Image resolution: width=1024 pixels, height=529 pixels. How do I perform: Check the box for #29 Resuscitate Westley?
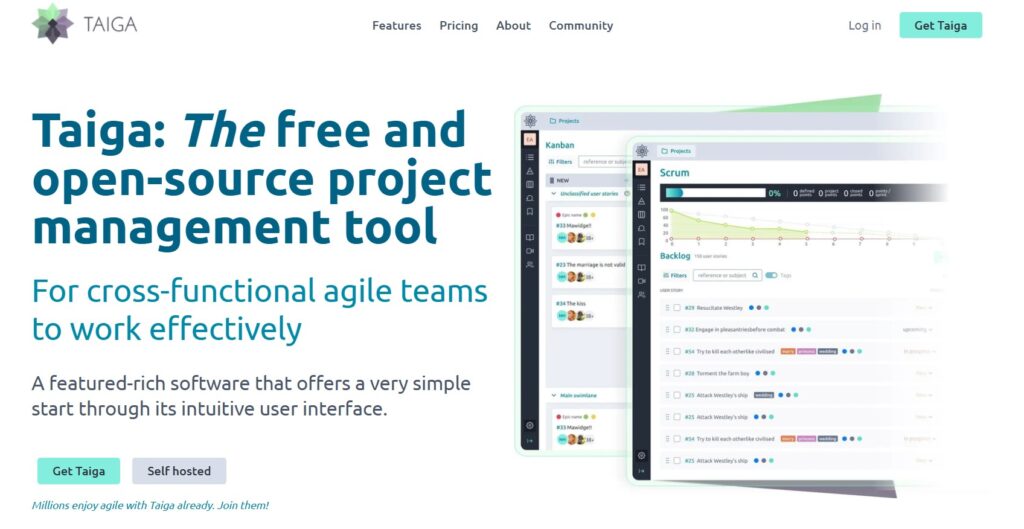pos(677,308)
